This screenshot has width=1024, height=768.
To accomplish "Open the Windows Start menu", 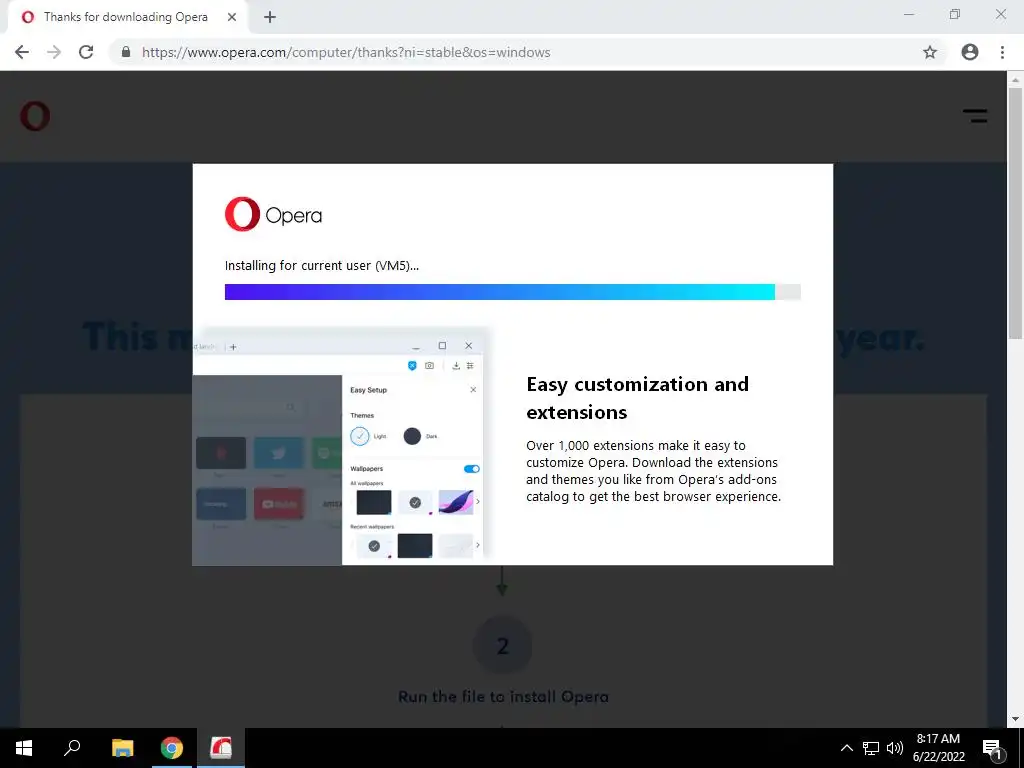I will click(24, 748).
